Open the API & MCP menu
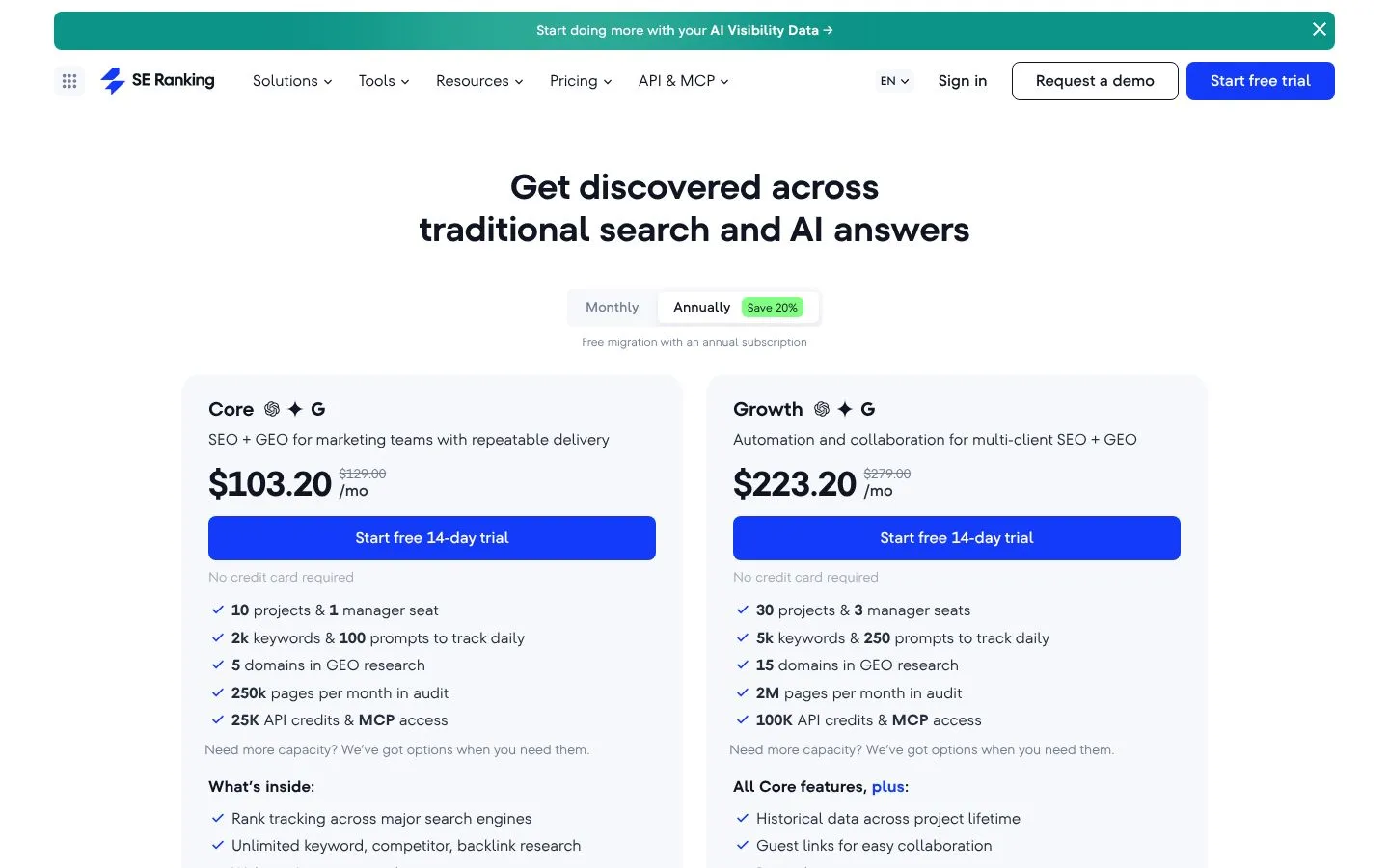Viewport: 1389px width, 868px height. 683,81
